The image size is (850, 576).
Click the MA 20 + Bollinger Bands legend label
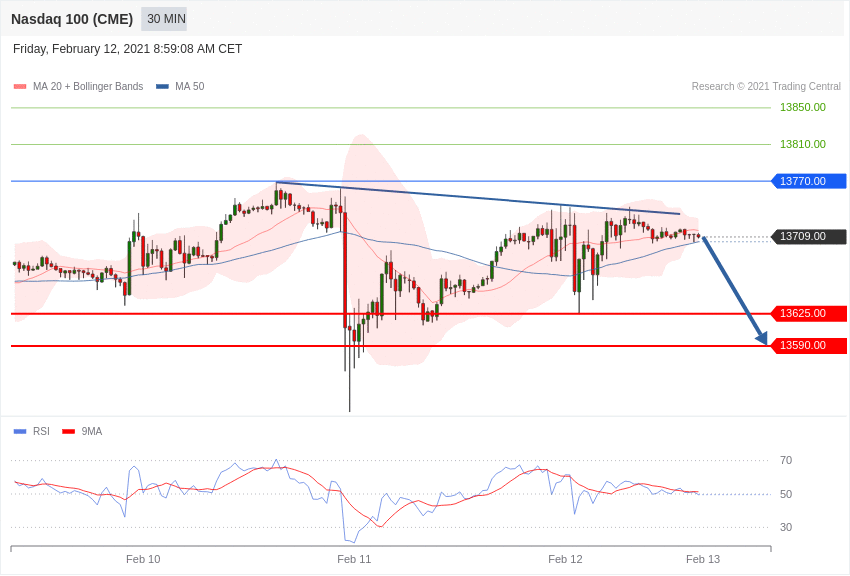(x=88, y=86)
